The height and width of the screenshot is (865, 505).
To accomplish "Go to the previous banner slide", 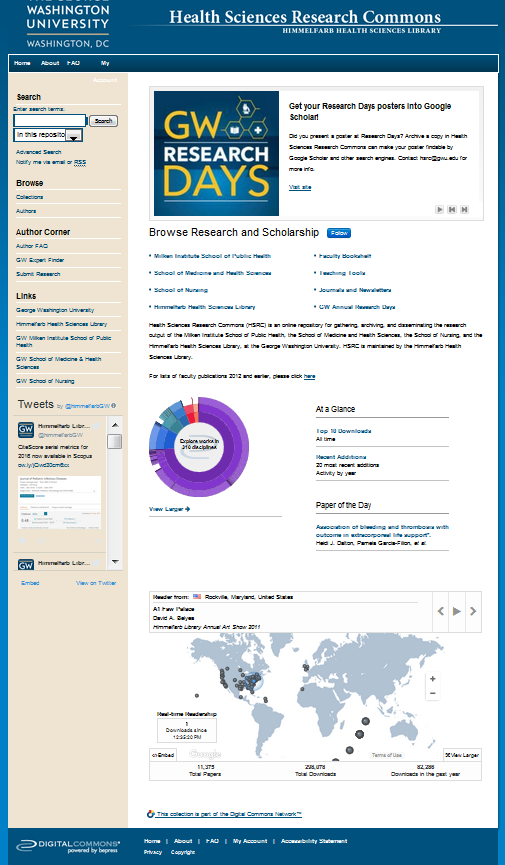I will (x=452, y=210).
